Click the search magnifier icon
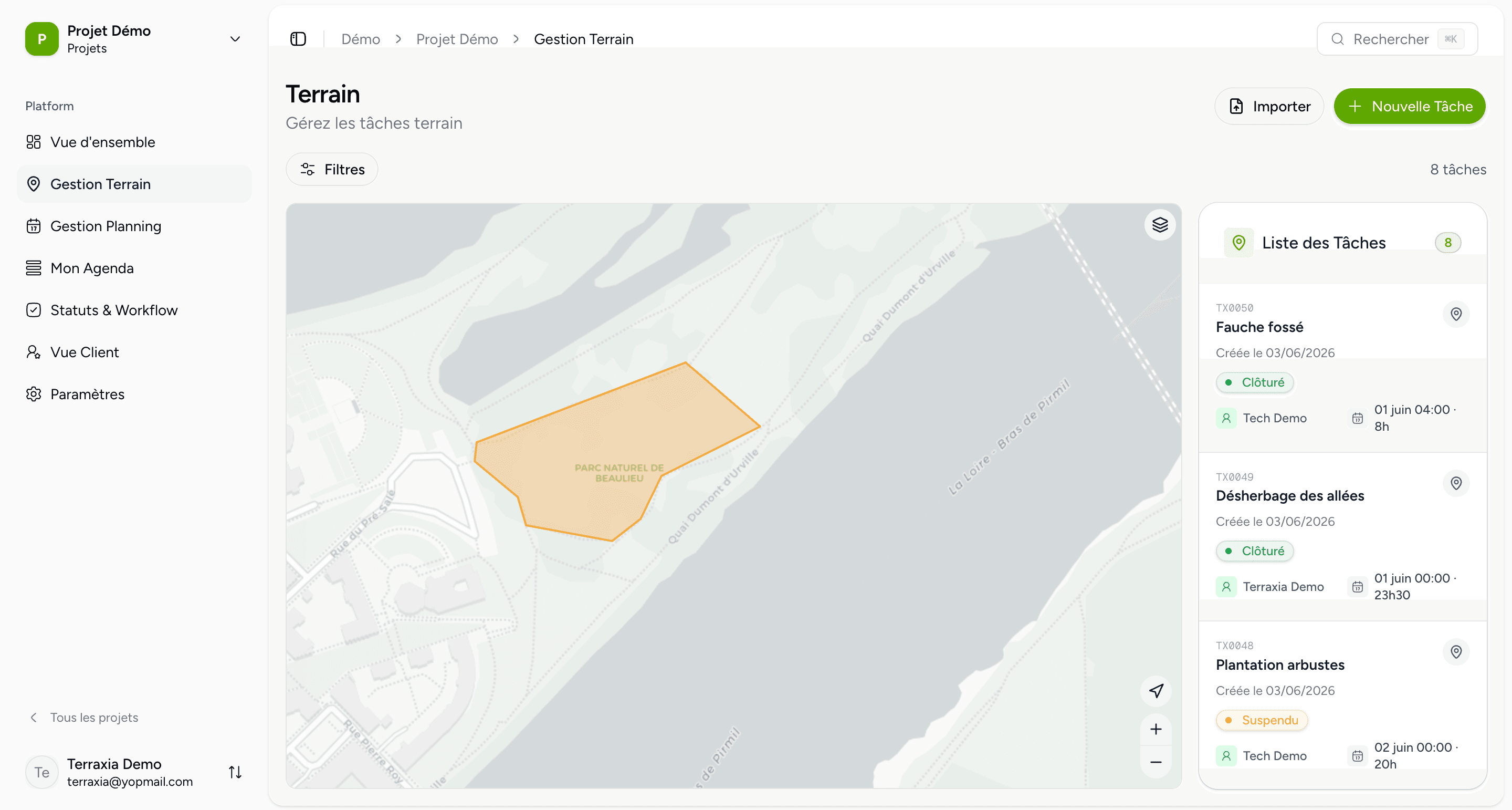This screenshot has width=1512, height=810. [x=1337, y=39]
